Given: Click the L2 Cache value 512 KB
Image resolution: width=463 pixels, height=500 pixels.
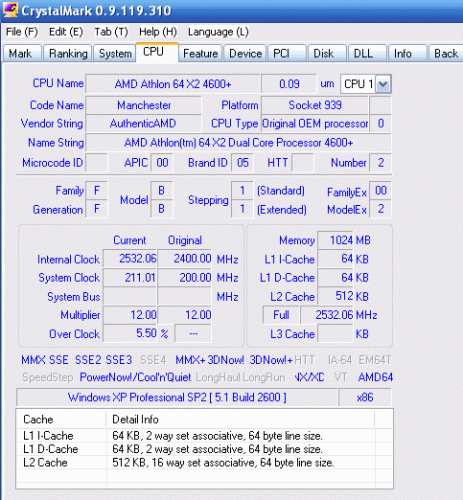Looking at the screenshot, I should [x=335, y=296].
